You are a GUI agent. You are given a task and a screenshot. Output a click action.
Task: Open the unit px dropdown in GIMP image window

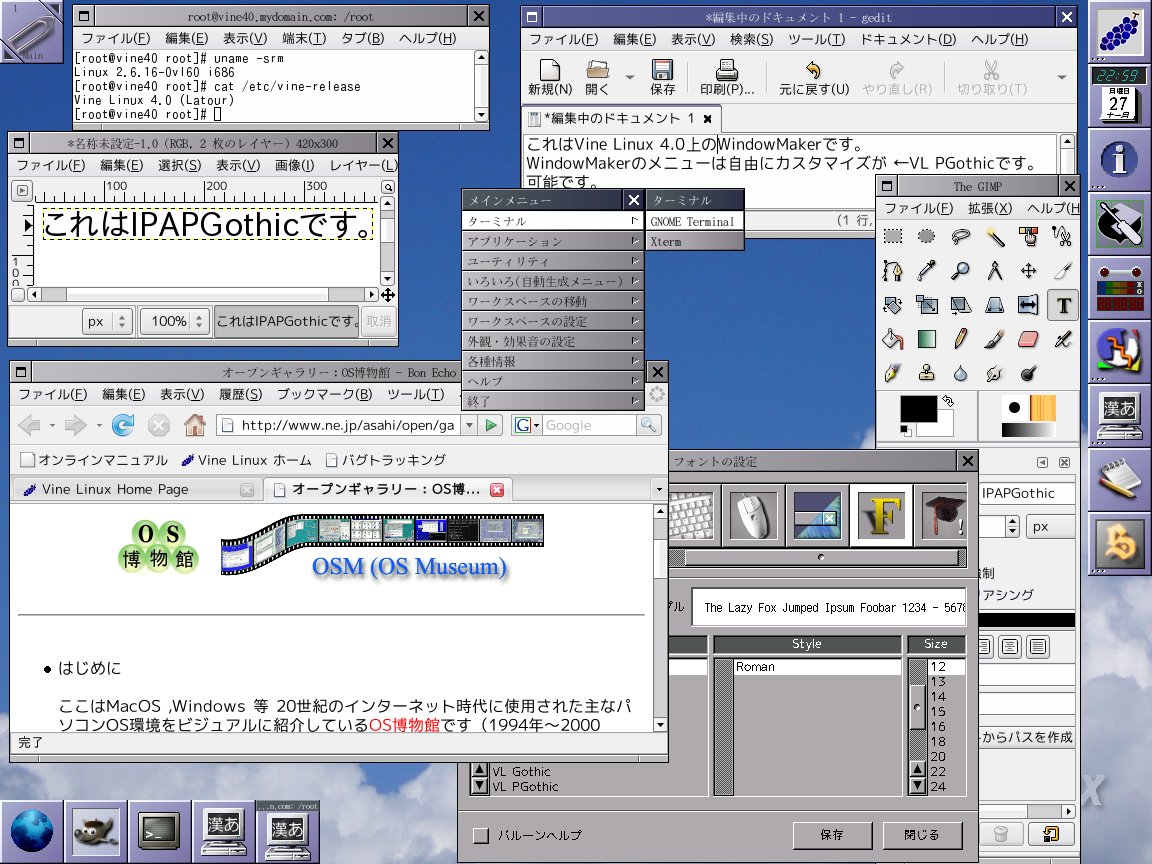[107, 322]
